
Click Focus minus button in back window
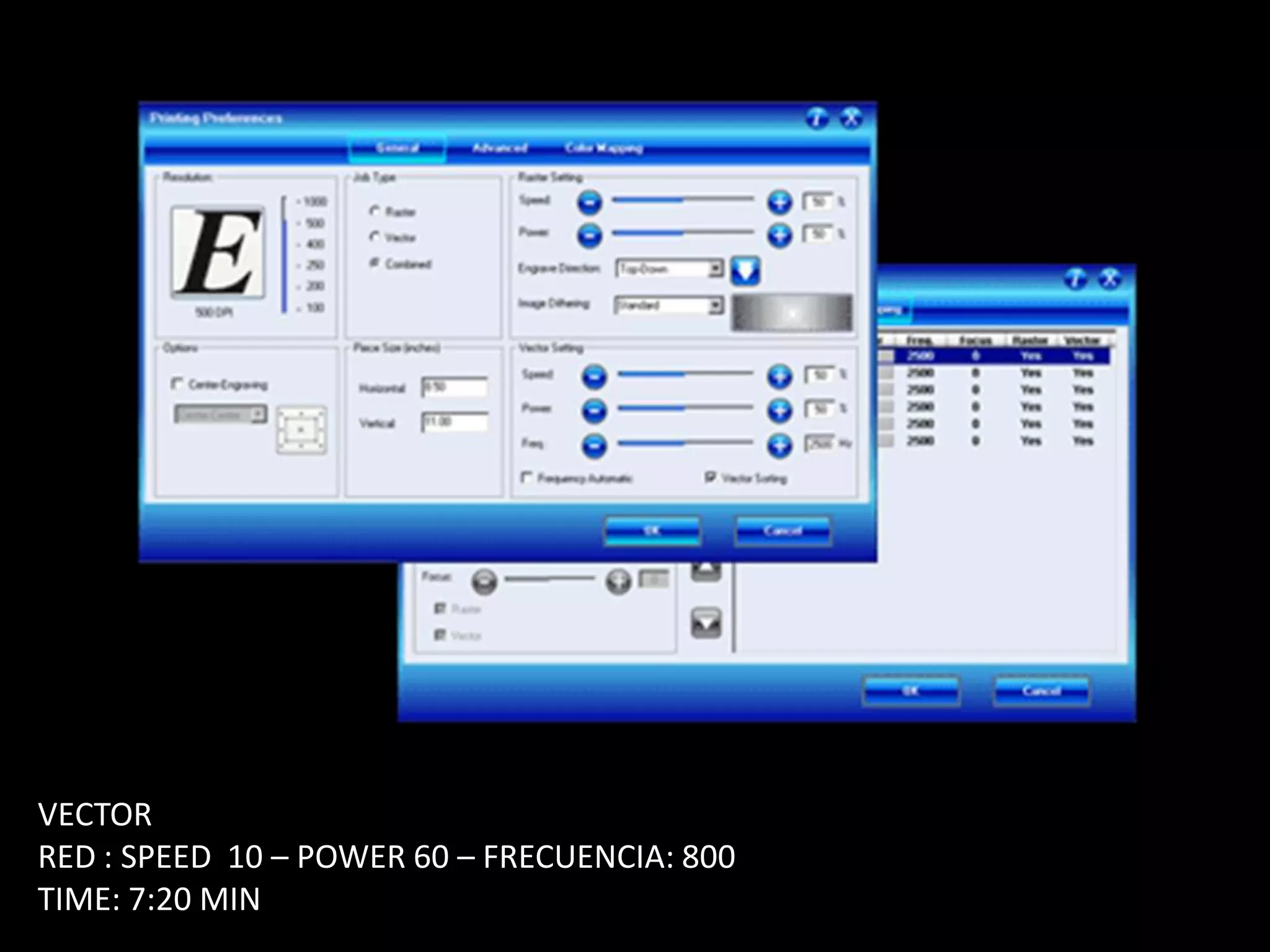click(x=484, y=581)
